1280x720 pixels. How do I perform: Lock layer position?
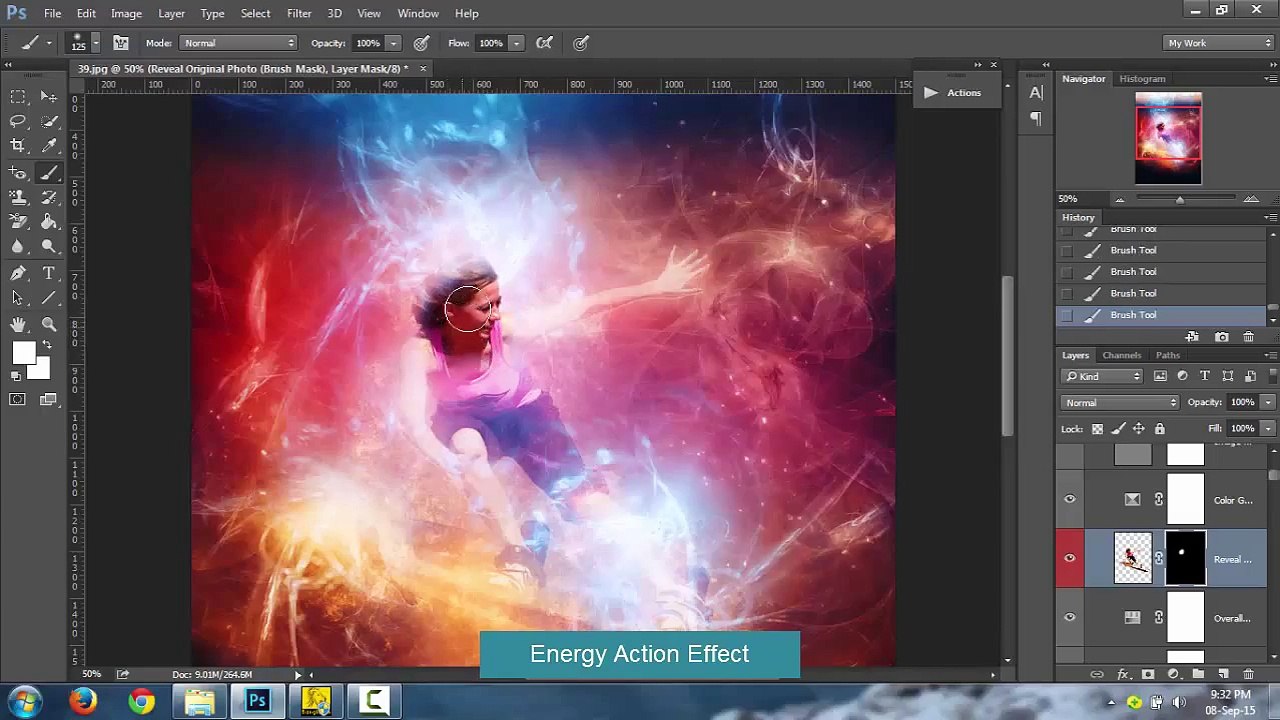[1139, 429]
